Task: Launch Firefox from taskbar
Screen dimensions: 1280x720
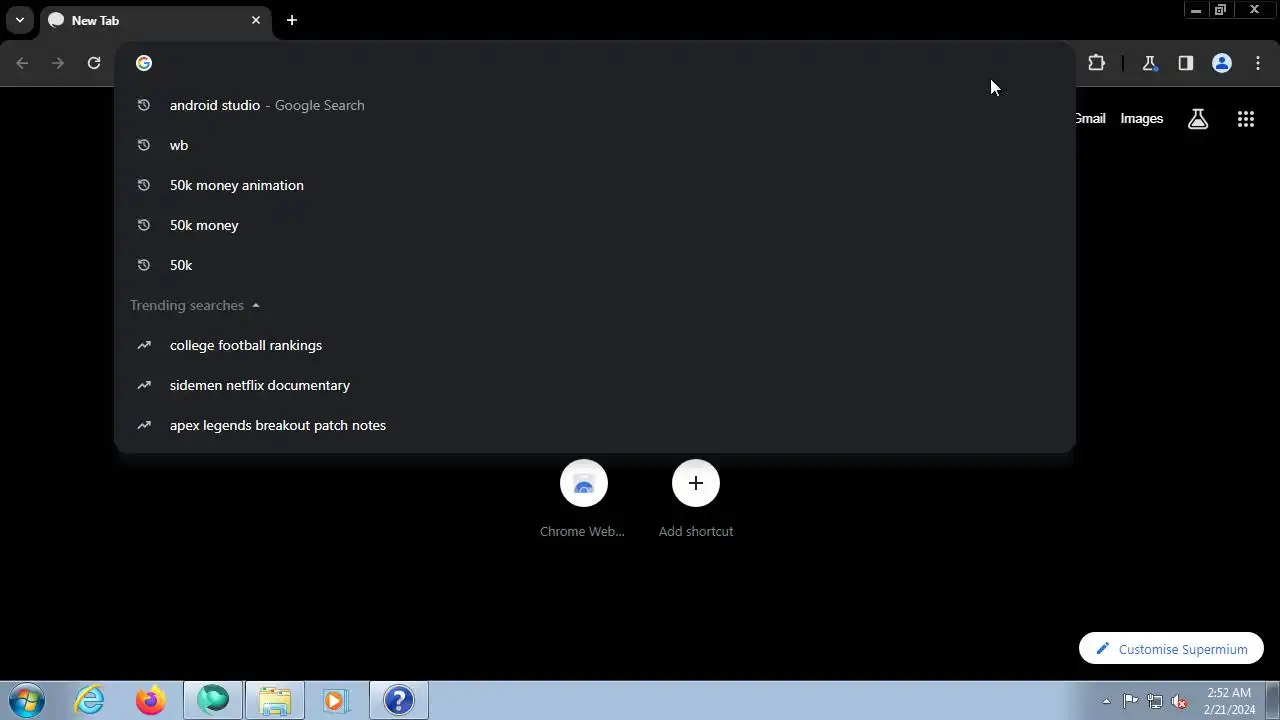Action: click(151, 700)
